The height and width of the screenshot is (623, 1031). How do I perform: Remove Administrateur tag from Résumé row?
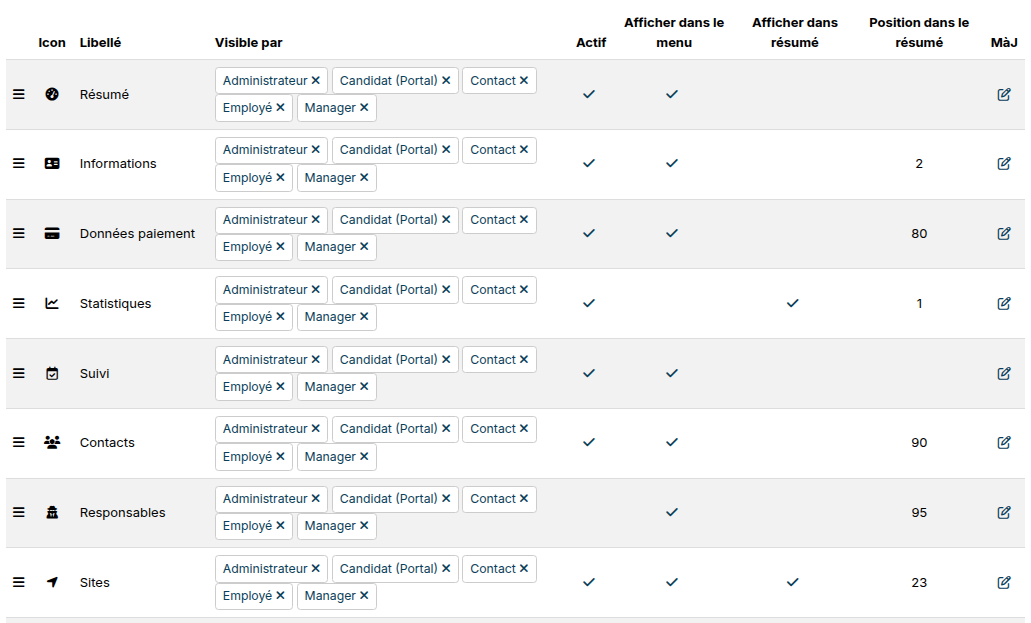(316, 80)
